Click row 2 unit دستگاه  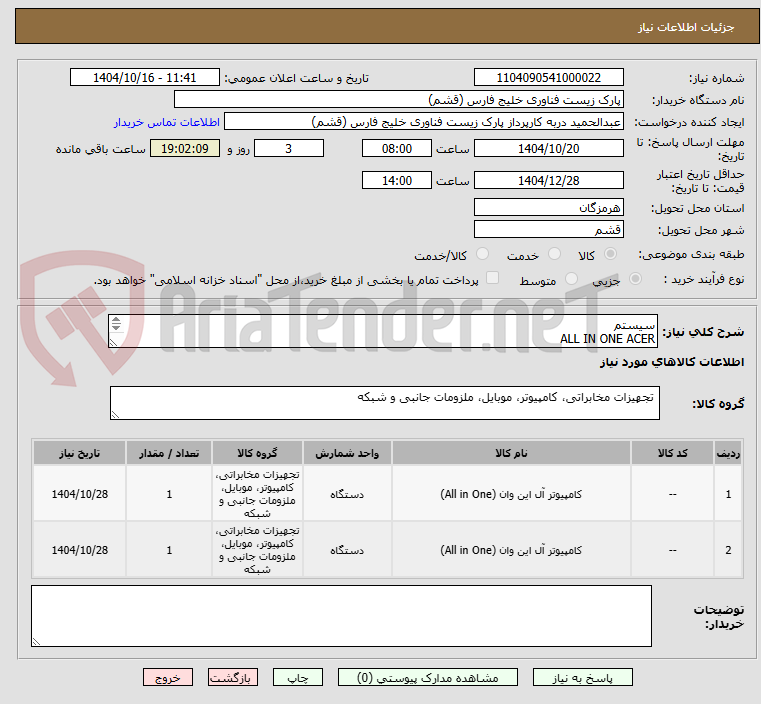coord(347,551)
